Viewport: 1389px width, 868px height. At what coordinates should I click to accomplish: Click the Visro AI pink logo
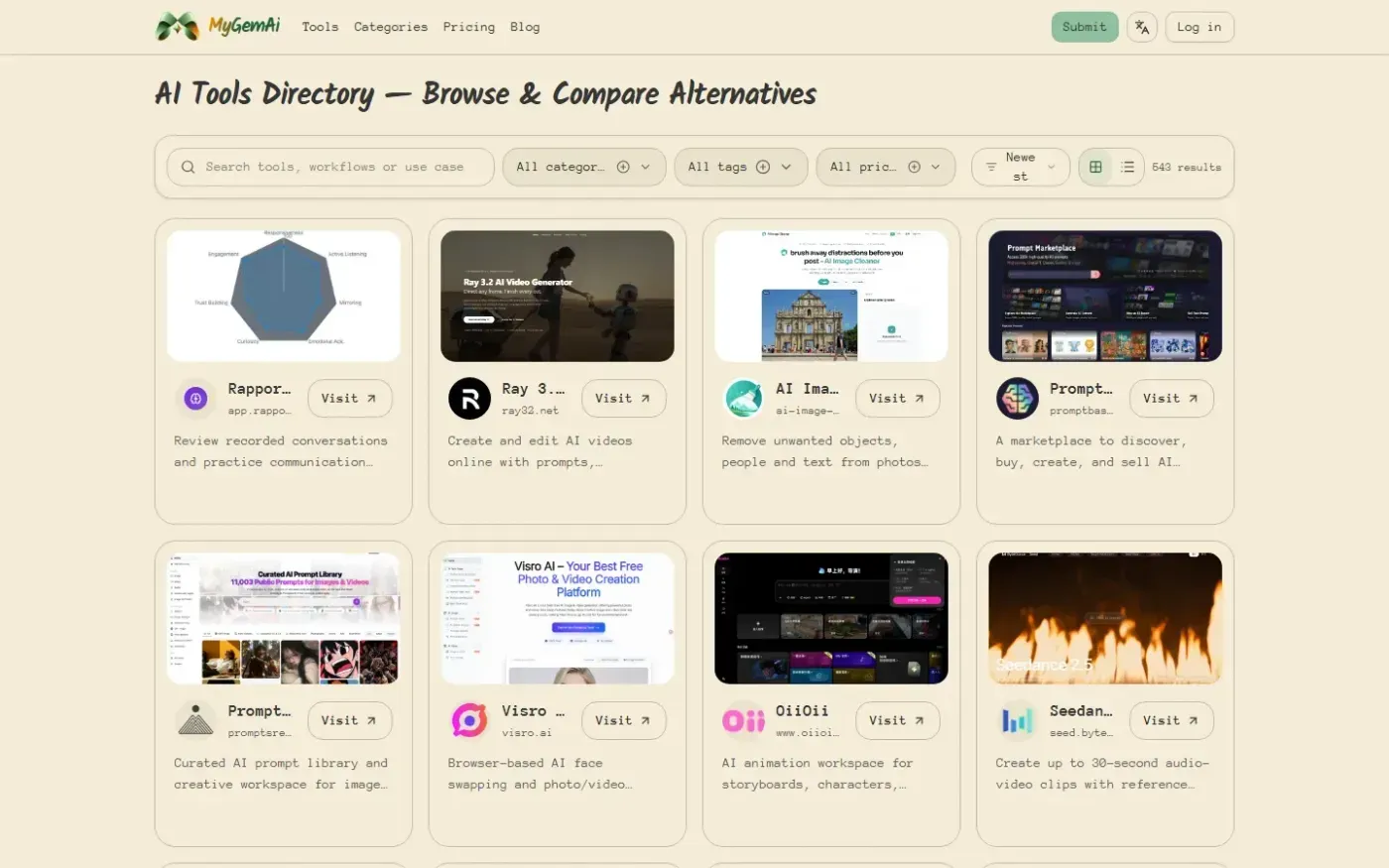469,720
